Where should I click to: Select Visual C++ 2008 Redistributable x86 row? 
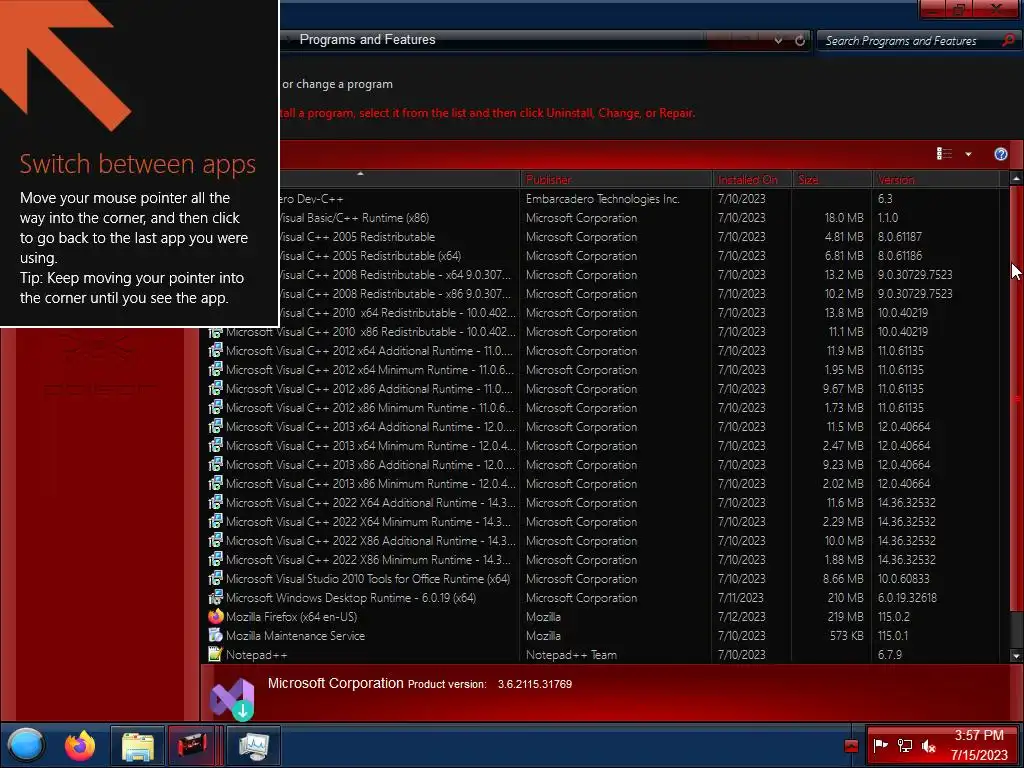pos(639,294)
